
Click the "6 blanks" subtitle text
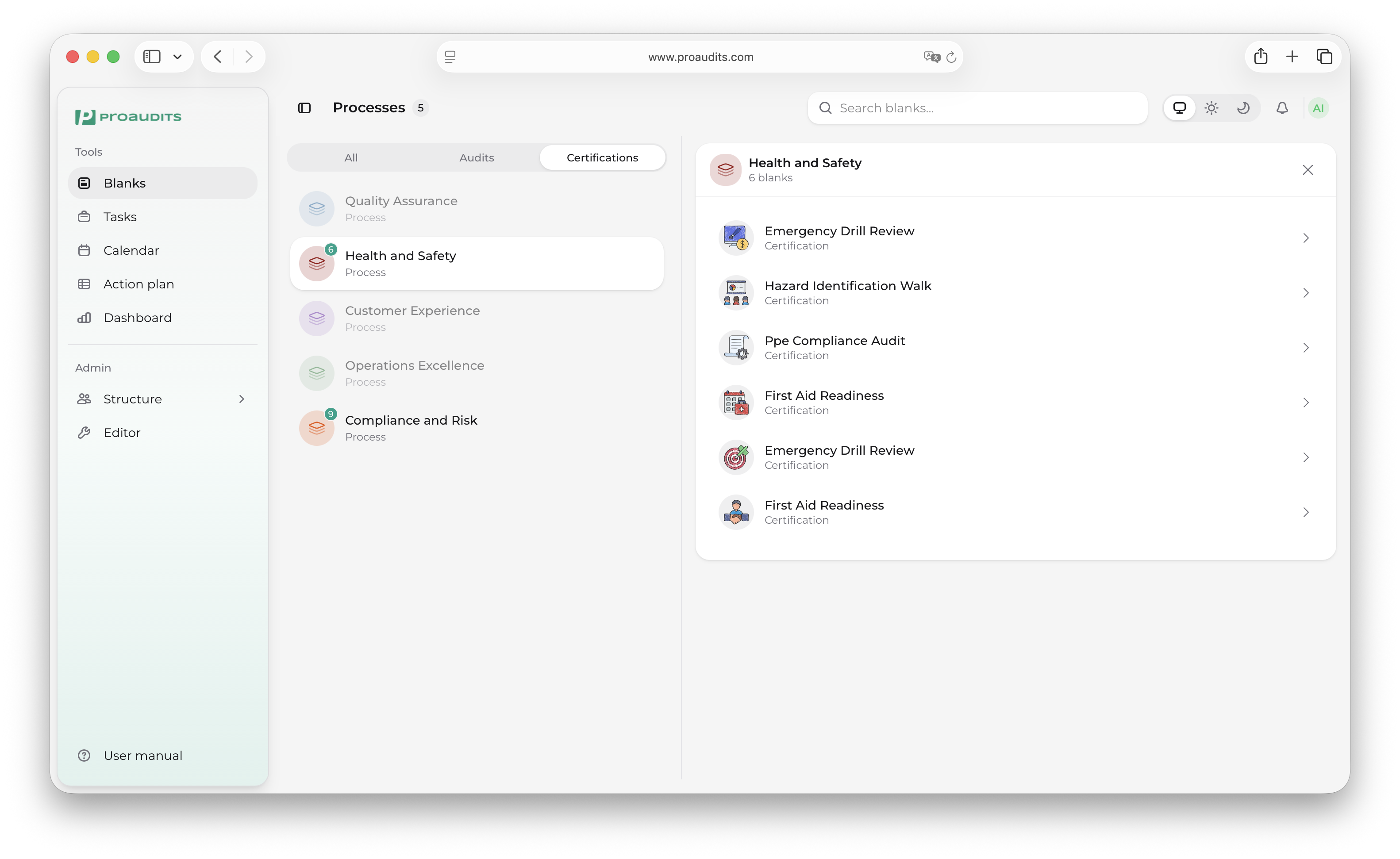(770, 178)
